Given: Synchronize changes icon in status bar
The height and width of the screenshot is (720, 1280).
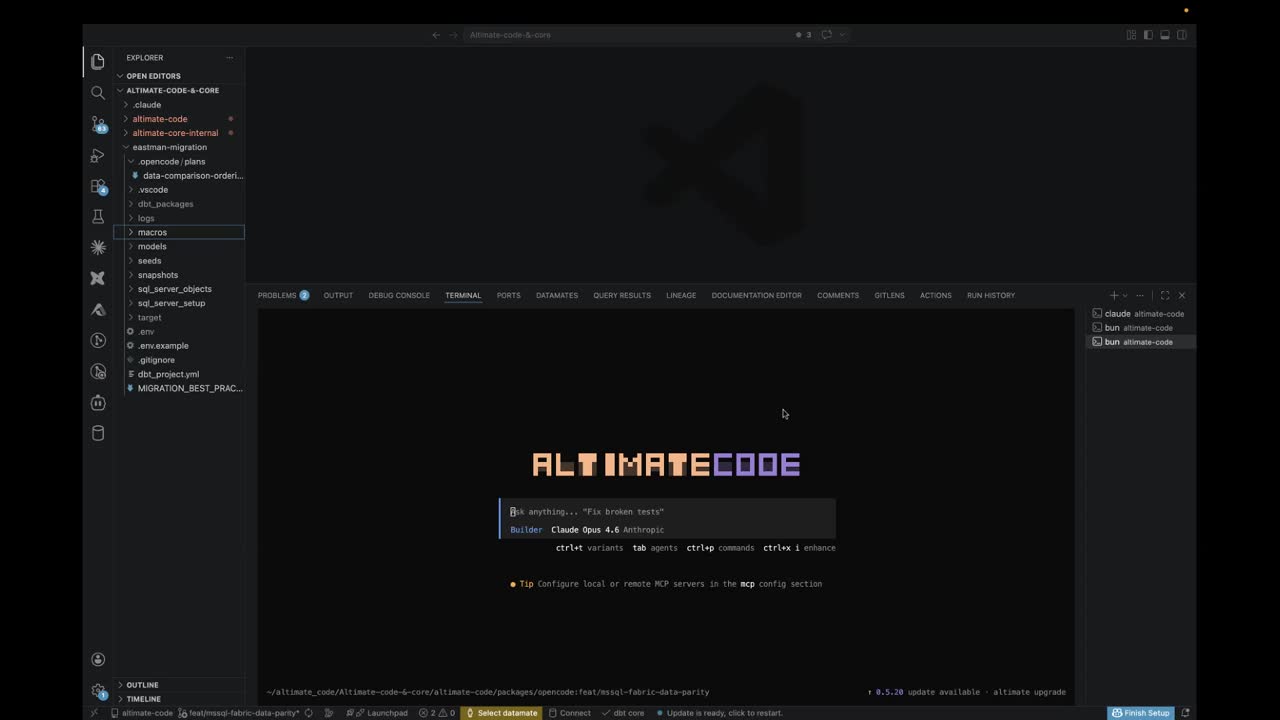Looking at the screenshot, I should click(309, 713).
